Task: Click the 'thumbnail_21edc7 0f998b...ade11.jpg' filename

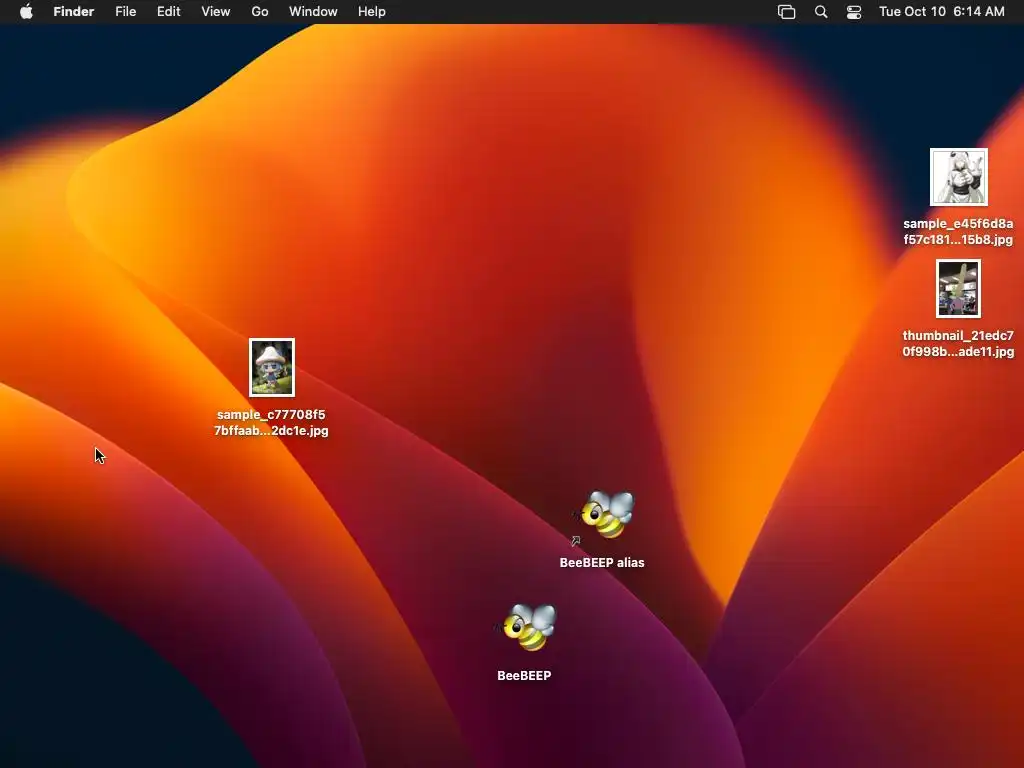Action: coord(958,344)
